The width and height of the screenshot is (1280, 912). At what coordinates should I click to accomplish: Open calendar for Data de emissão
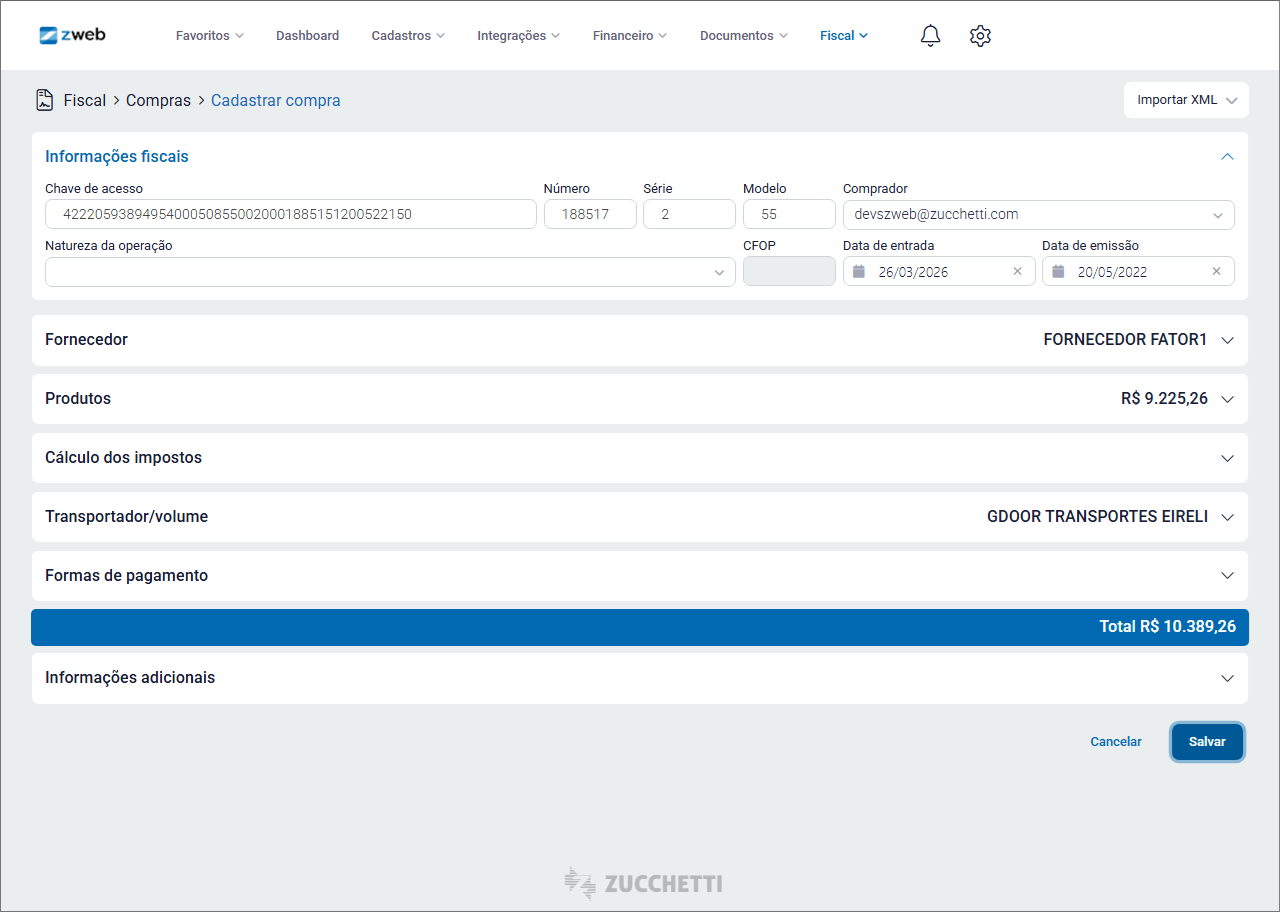pyautogui.click(x=1058, y=272)
